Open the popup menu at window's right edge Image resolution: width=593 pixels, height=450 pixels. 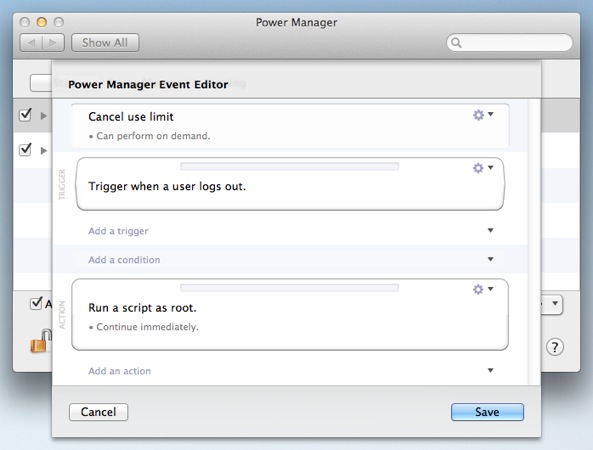pos(552,304)
